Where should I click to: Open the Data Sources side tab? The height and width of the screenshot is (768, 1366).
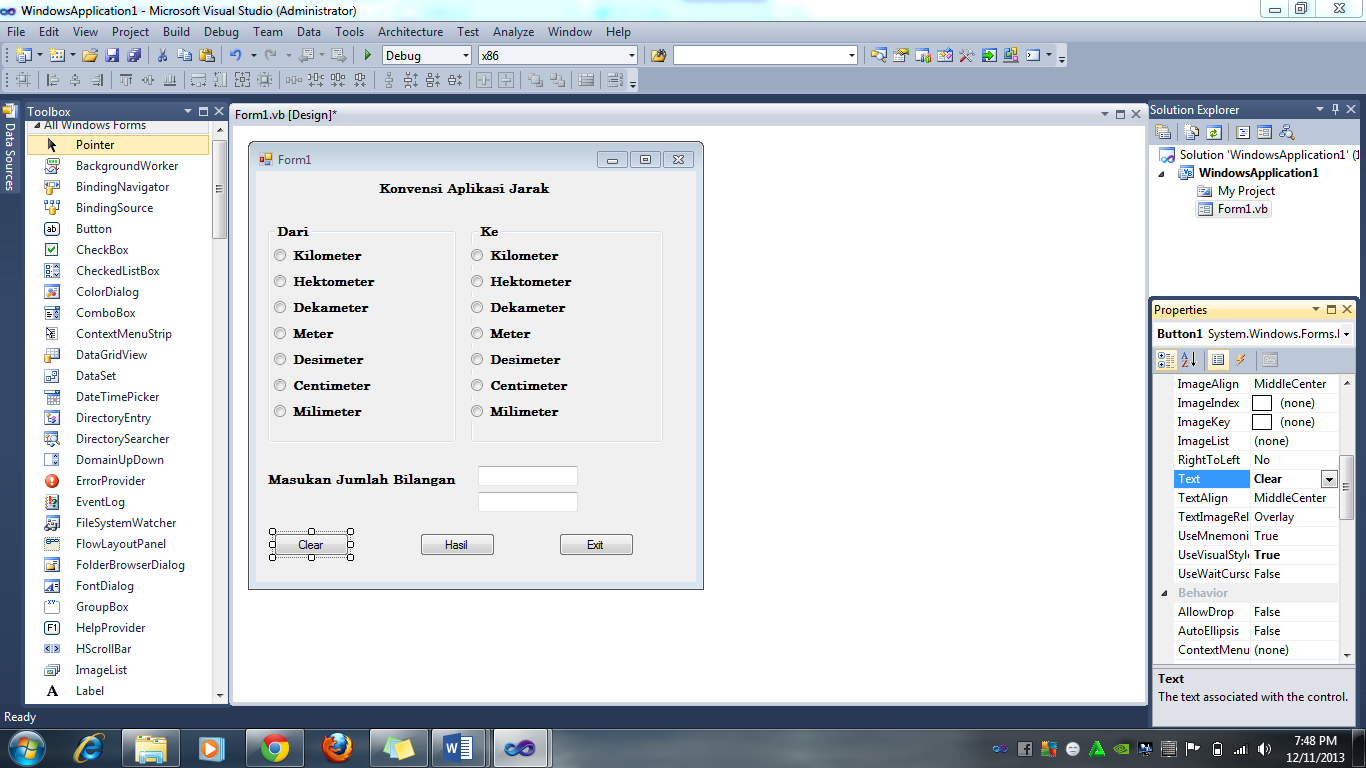point(10,147)
